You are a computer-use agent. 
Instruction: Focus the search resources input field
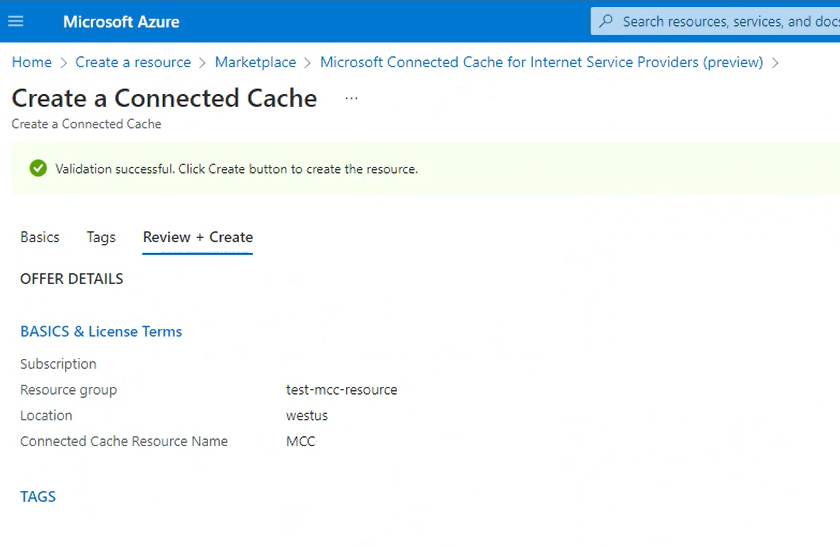(x=725, y=21)
